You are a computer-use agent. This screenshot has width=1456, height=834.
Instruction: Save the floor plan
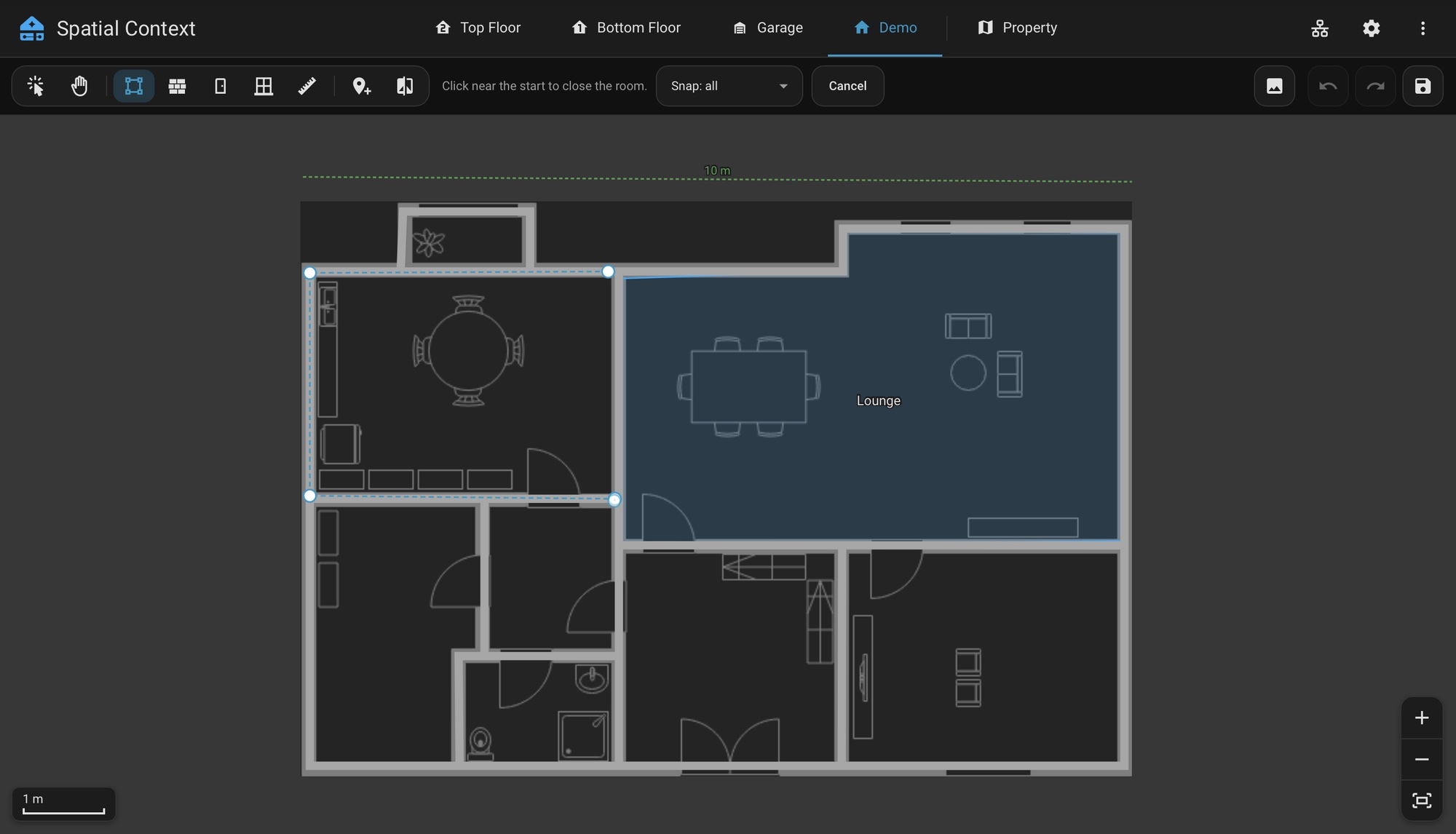pos(1423,86)
